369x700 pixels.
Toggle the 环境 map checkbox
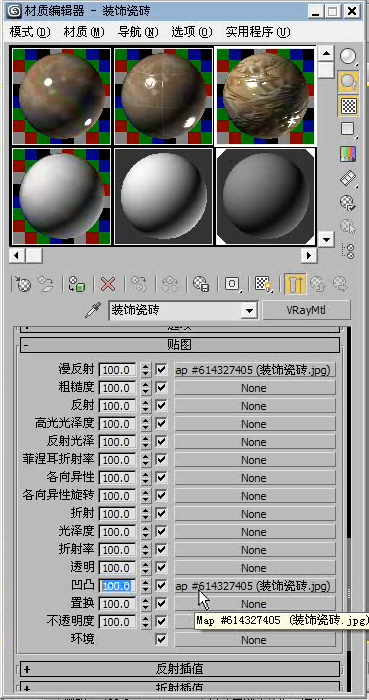pyautogui.click(x=161, y=639)
